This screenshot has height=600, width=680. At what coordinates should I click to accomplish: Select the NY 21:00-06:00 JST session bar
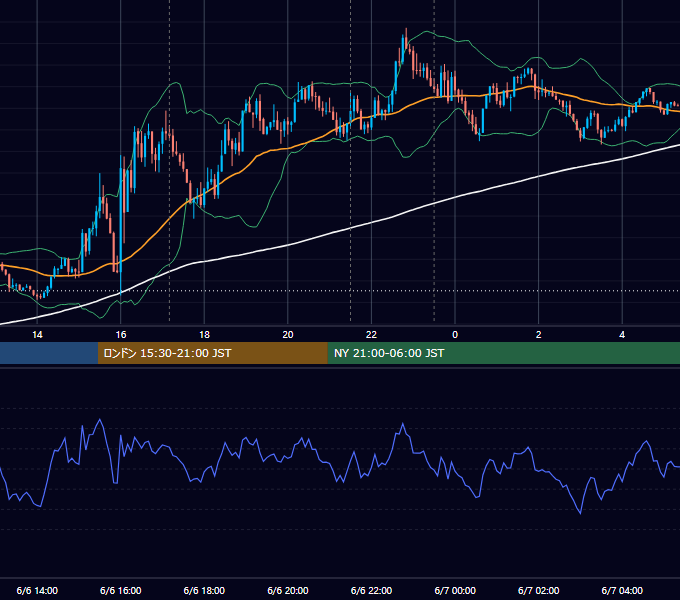pyautogui.click(x=503, y=353)
